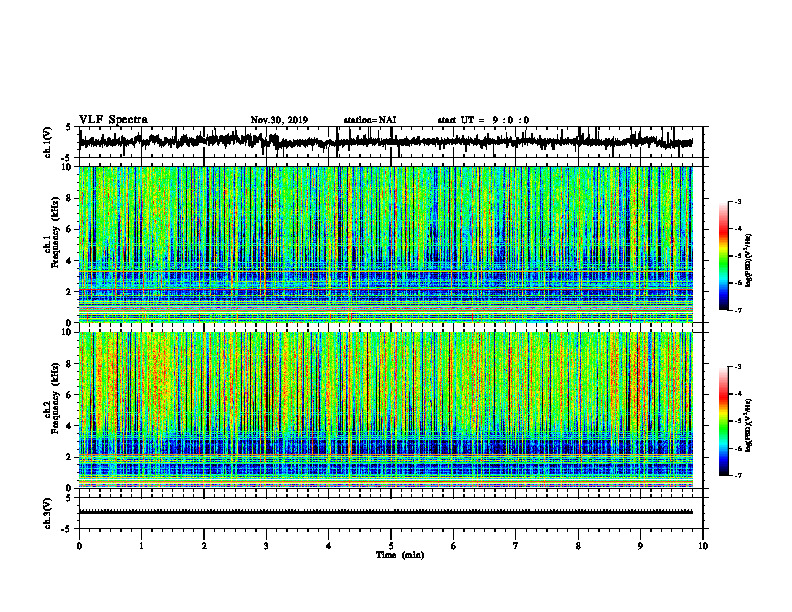The height and width of the screenshot is (612, 792).
Task: Click the "6" kHz tick on ch.1 spectrogram axis
Action: (69, 229)
